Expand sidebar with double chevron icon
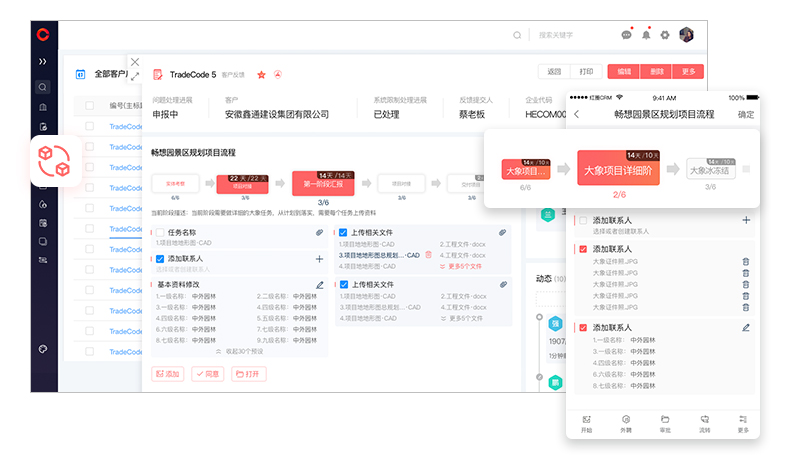Image resolution: width=792 pixels, height=459 pixels. [x=43, y=61]
